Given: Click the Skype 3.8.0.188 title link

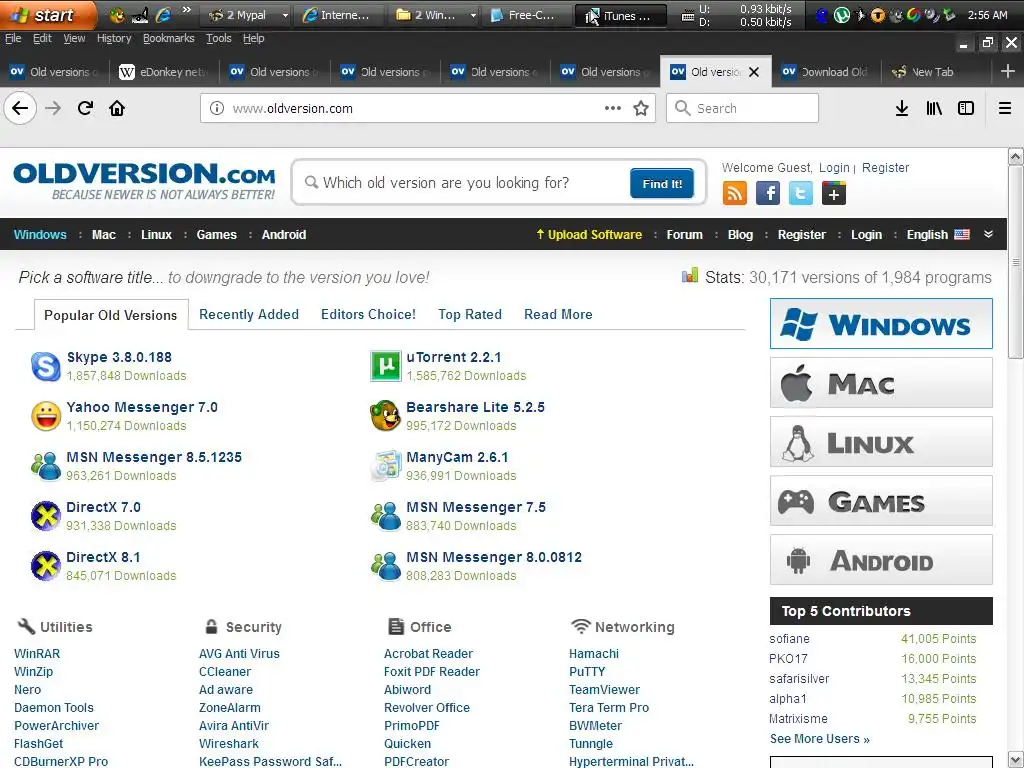Looking at the screenshot, I should click(x=119, y=357).
